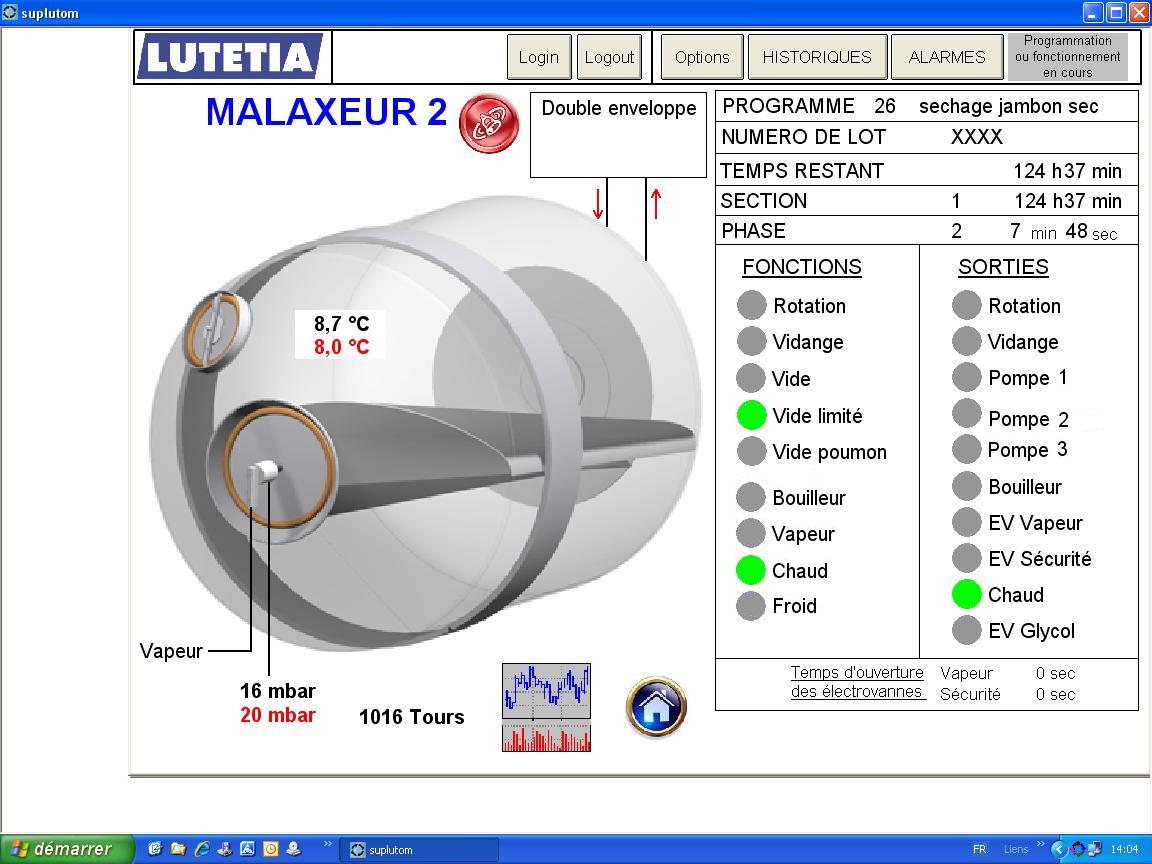Click the Pompe 1 output indicator

point(967,377)
